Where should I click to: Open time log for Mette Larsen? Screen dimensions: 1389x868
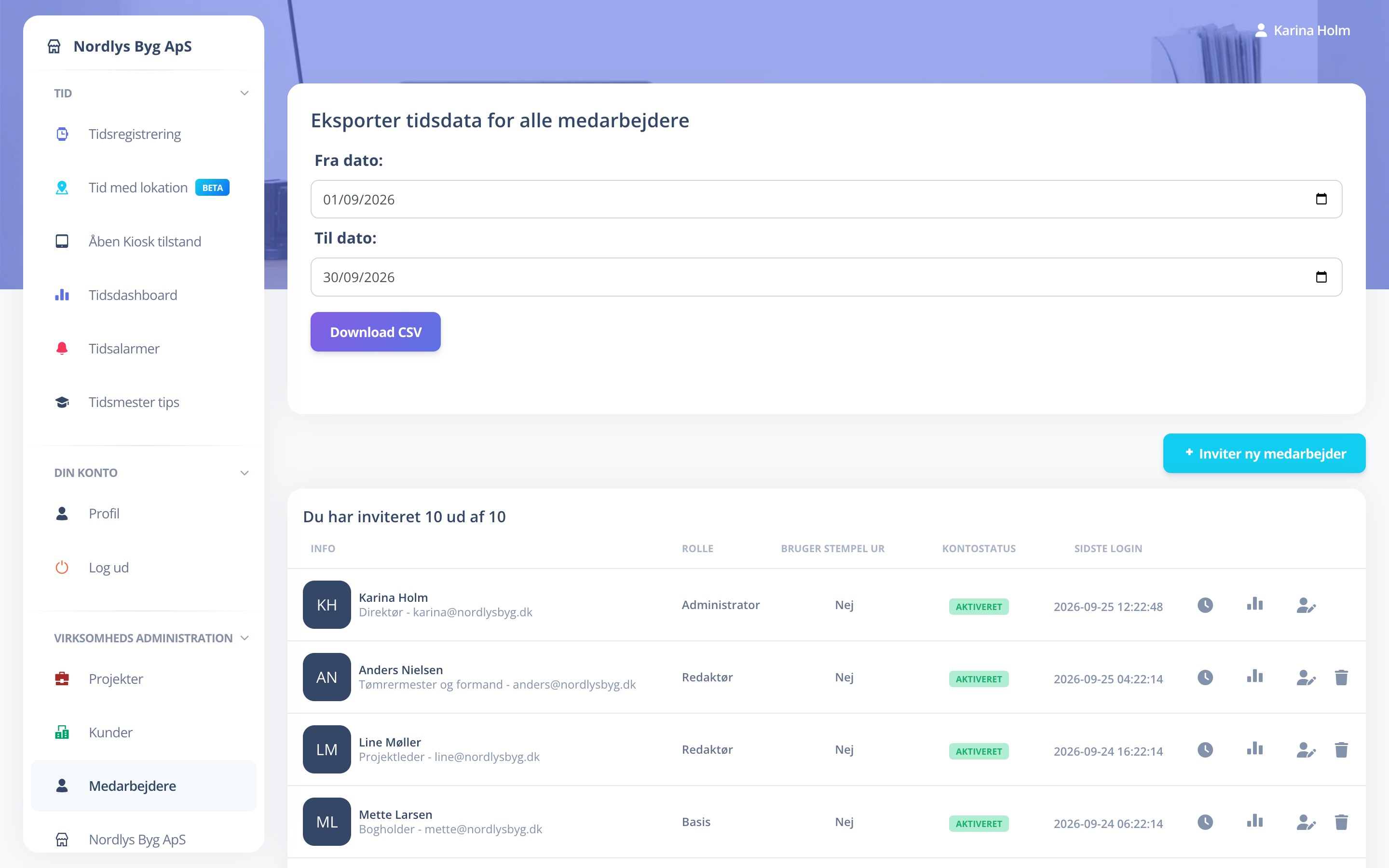(x=1205, y=822)
